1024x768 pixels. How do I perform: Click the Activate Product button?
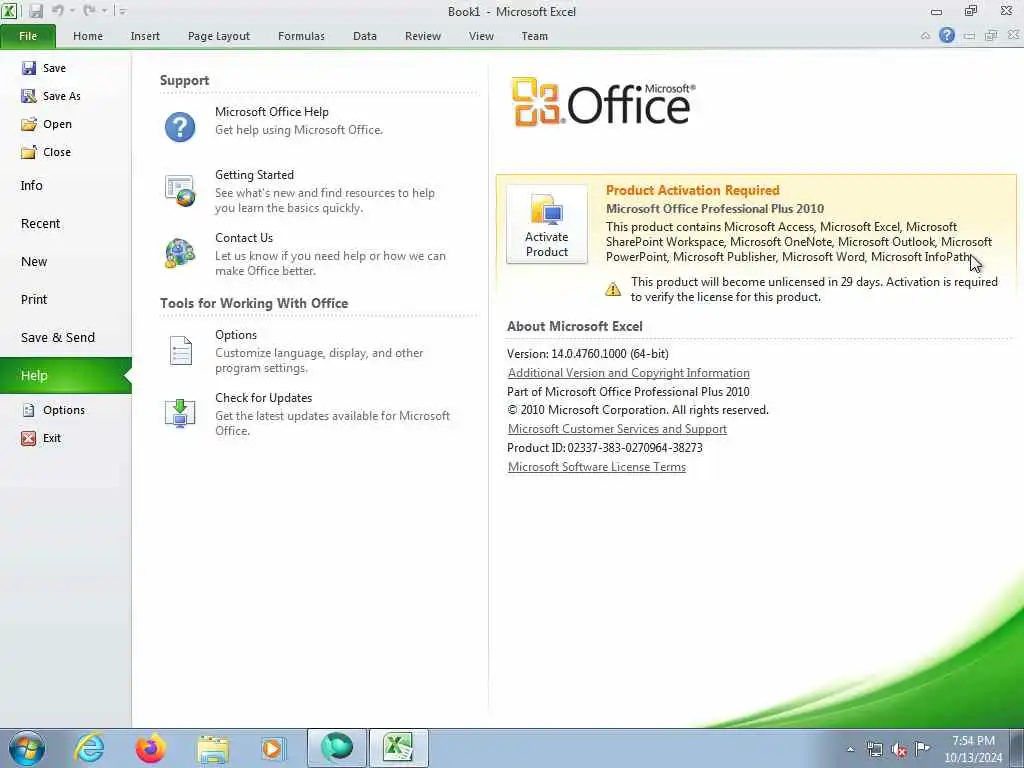(547, 223)
